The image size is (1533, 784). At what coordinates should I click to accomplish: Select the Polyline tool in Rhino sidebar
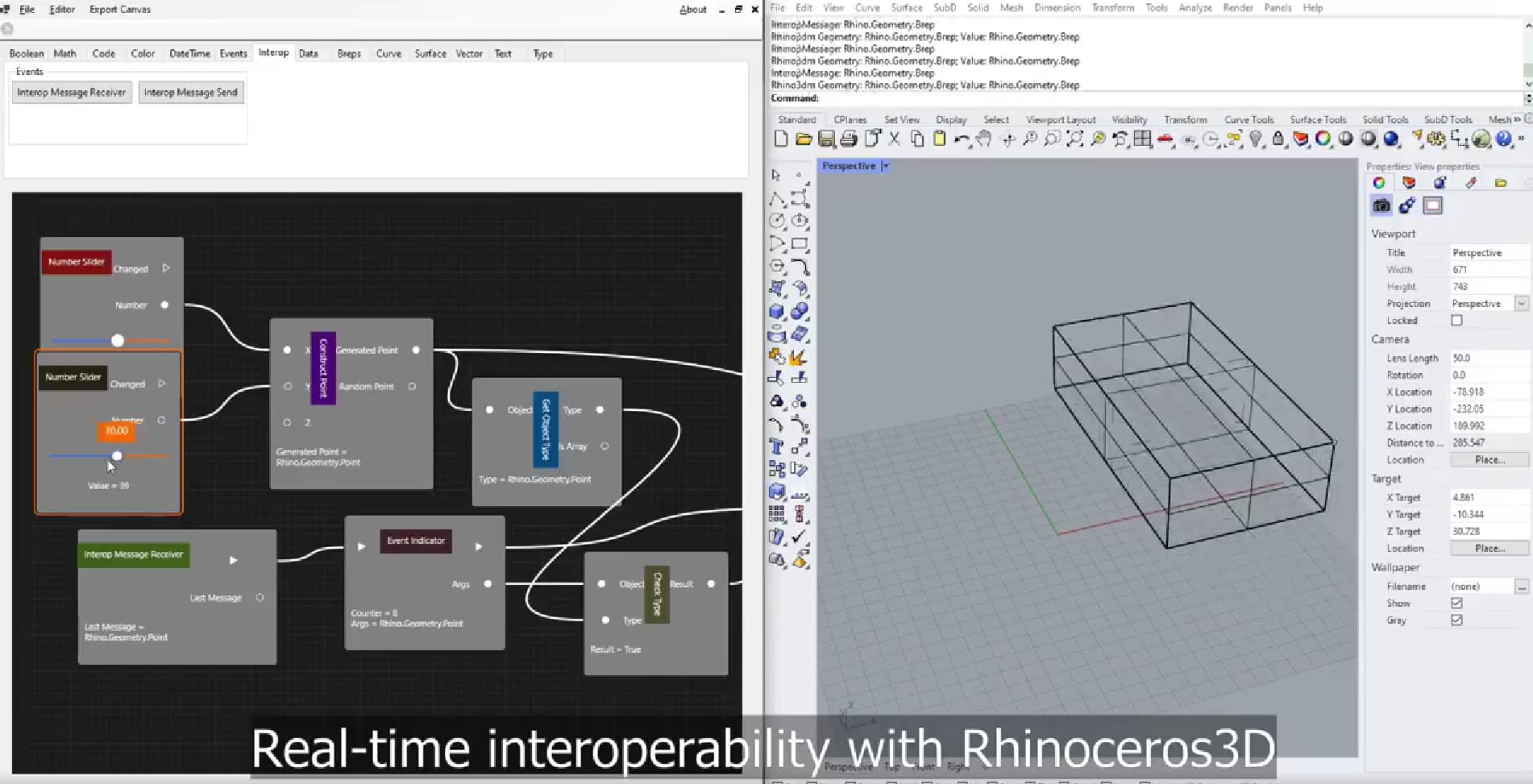(x=777, y=198)
